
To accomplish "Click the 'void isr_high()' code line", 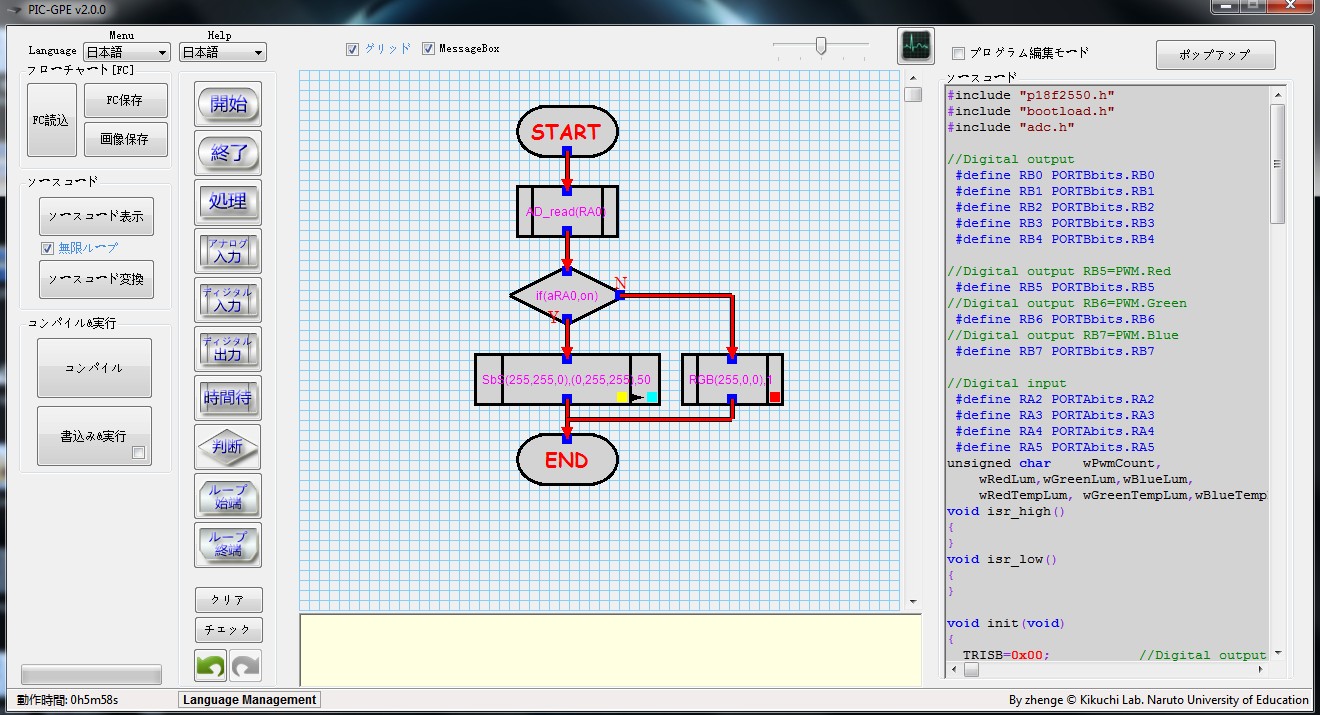I will (1006, 511).
